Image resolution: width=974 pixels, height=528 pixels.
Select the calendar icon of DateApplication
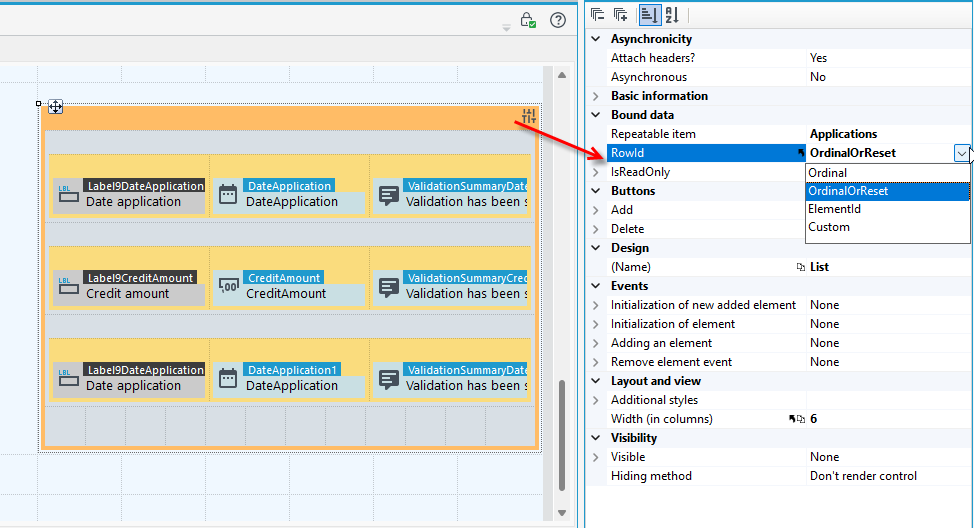pyautogui.click(x=228, y=194)
